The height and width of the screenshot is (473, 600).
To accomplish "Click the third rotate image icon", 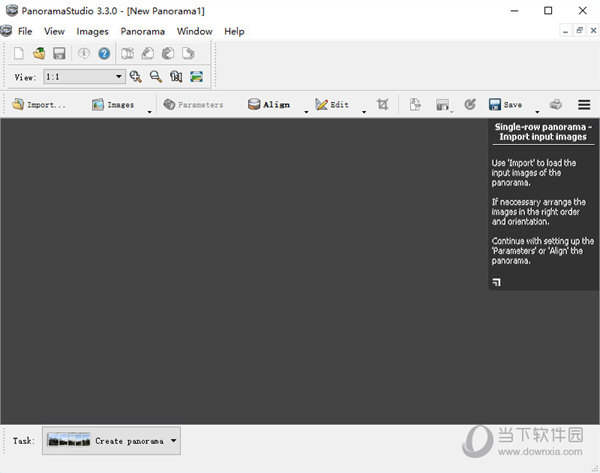I will pyautogui.click(x=168, y=53).
